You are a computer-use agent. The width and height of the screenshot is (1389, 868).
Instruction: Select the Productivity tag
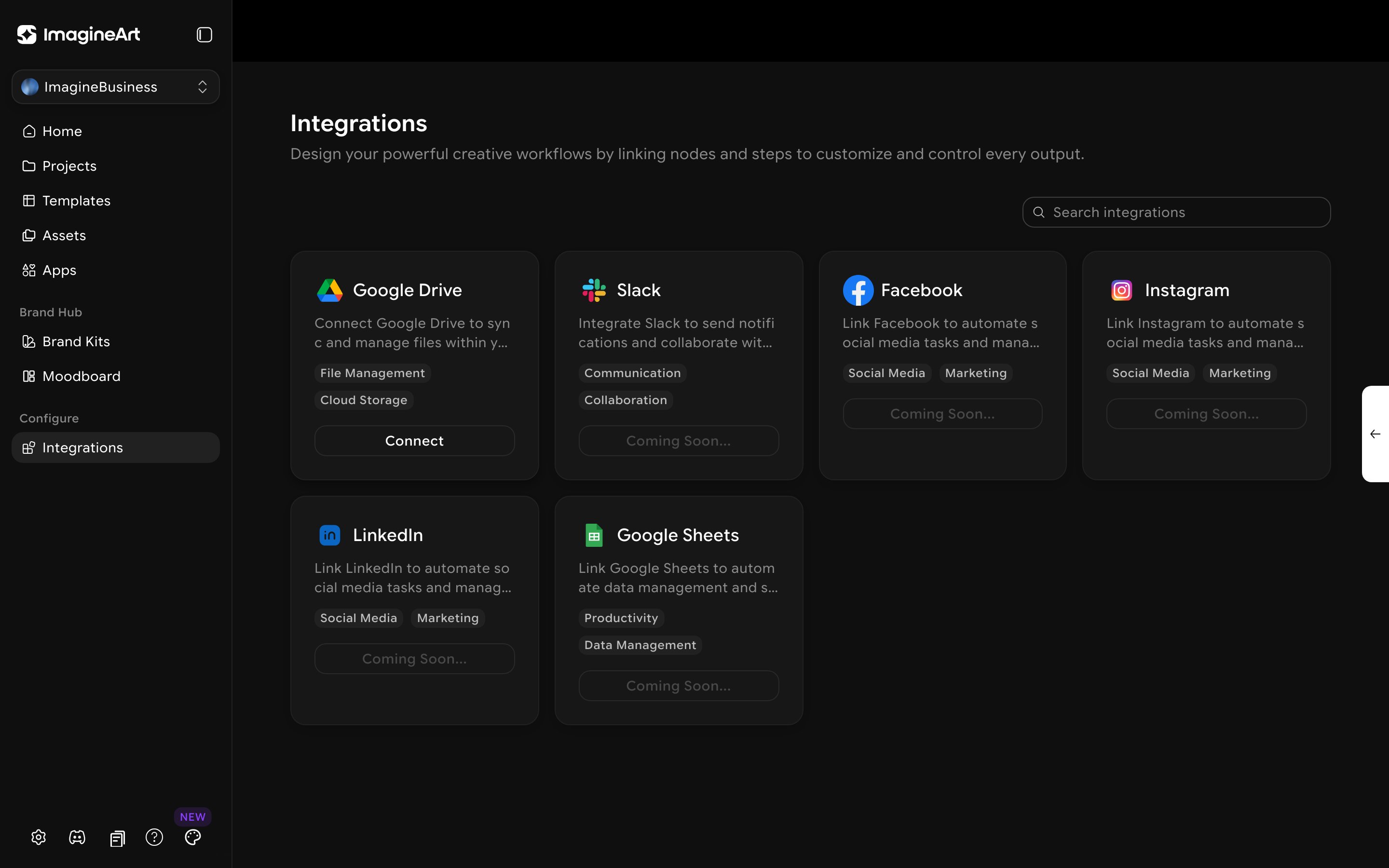pos(621,618)
